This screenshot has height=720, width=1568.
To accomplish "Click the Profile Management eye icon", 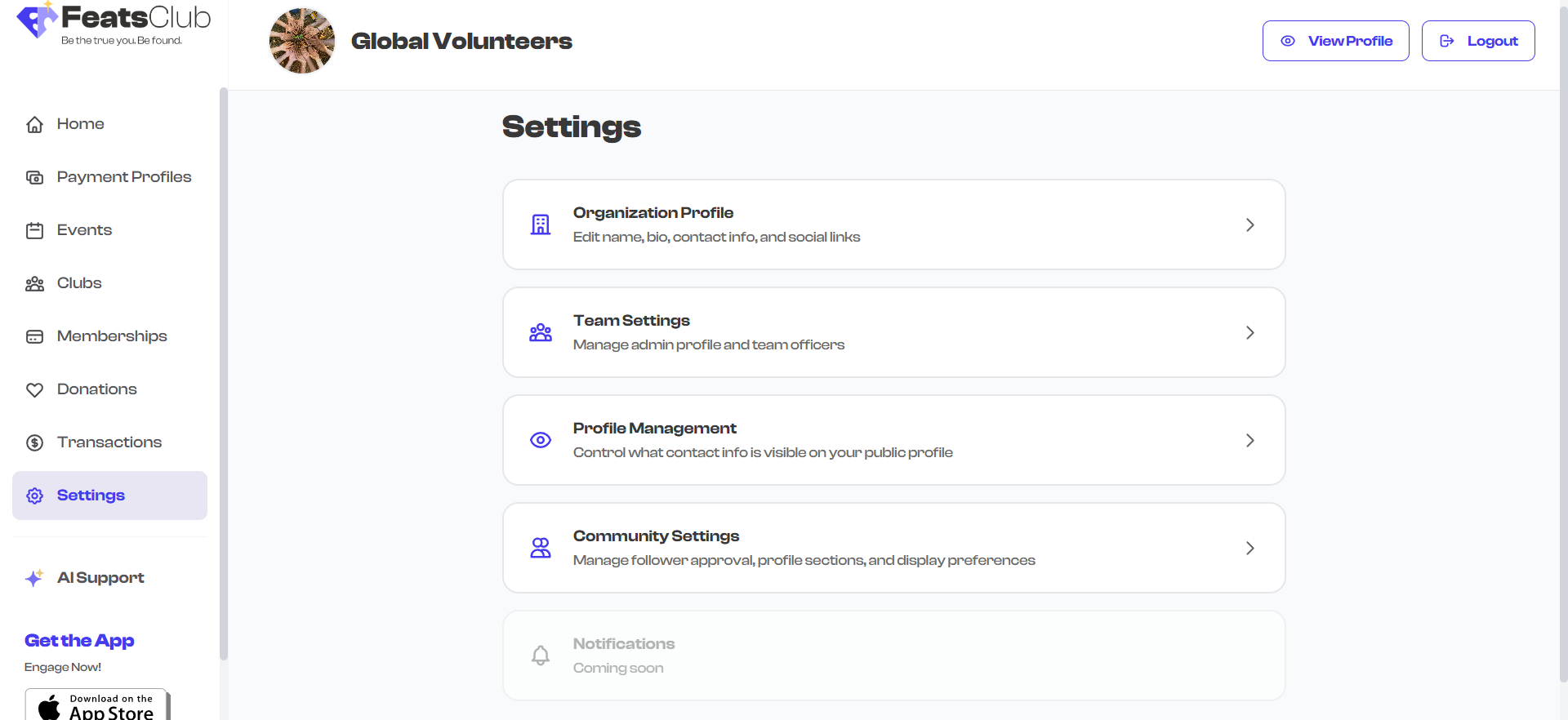I will 541,440.
